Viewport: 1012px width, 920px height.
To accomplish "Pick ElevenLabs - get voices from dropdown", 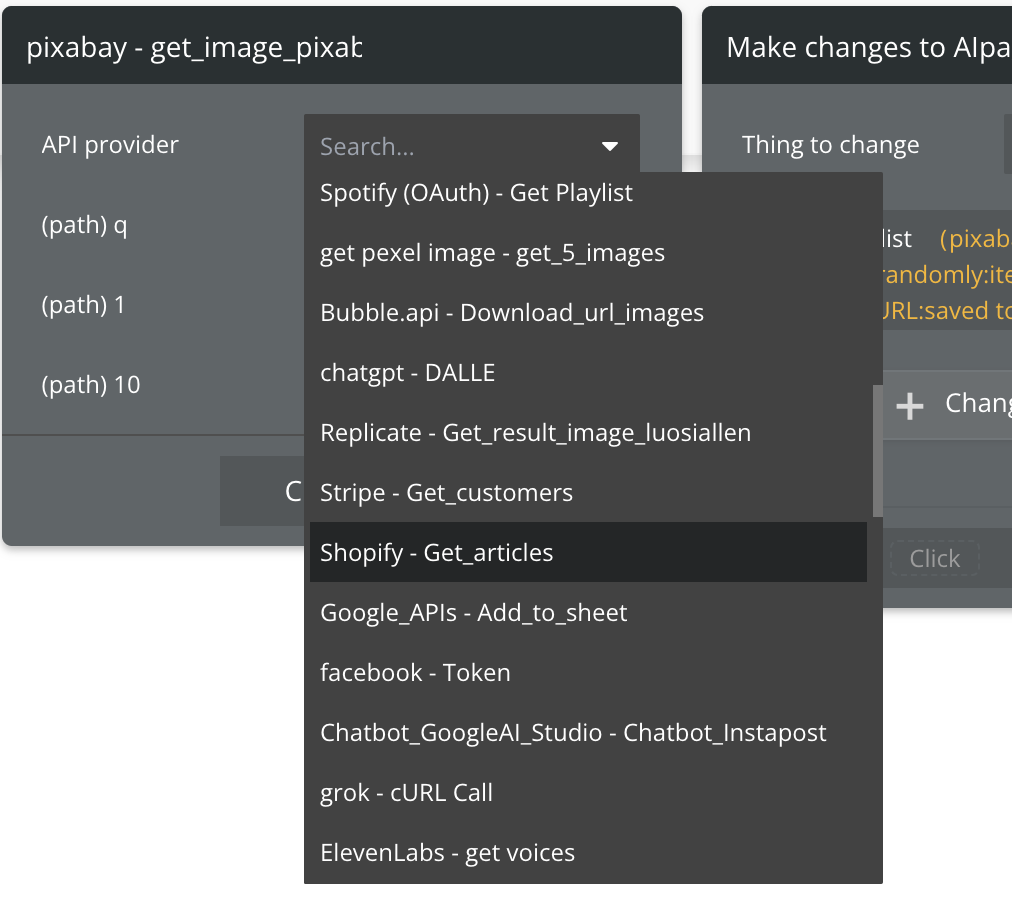I will pos(447,853).
